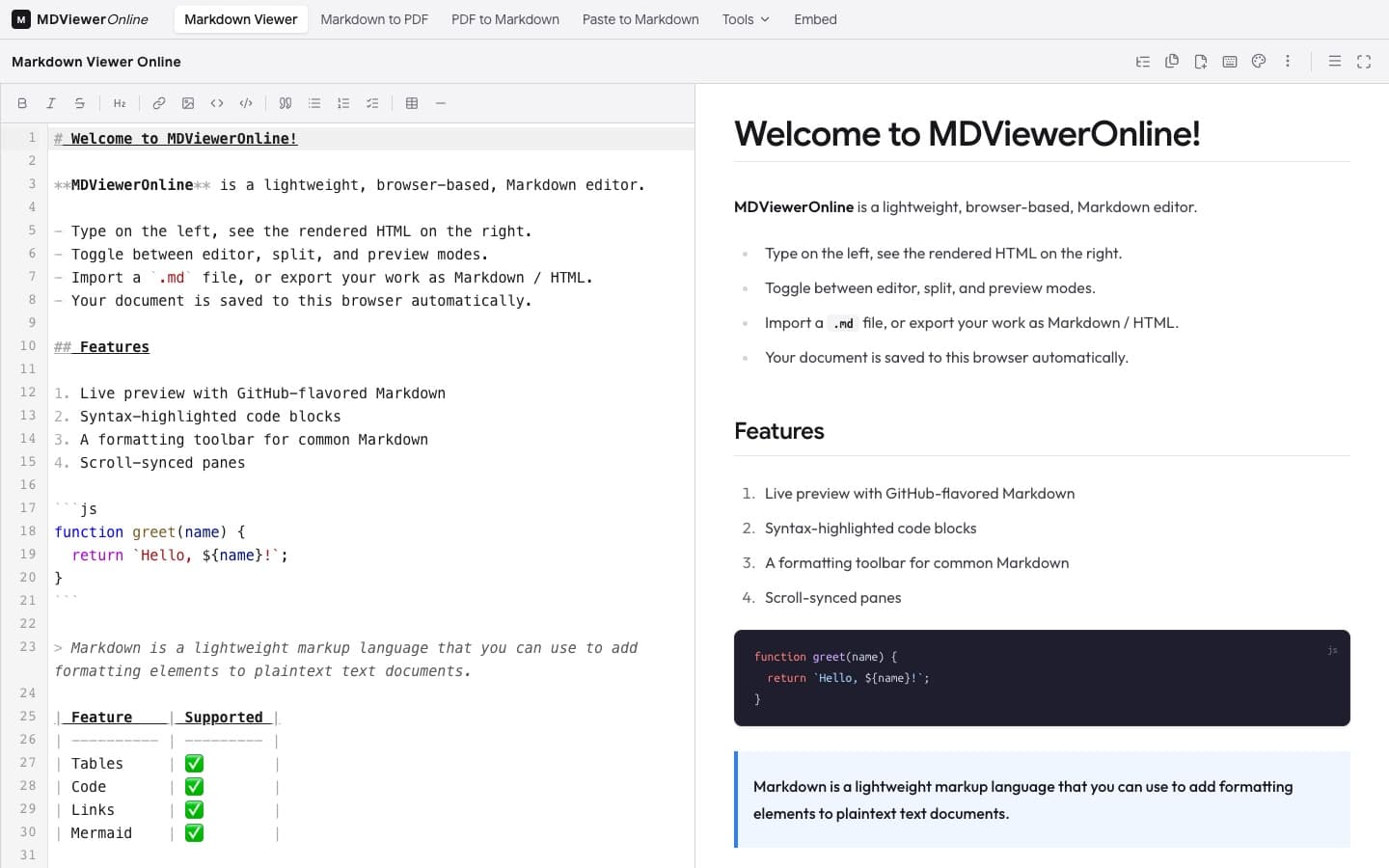Click the 'Markdown Viewer Online' document title
The width and height of the screenshot is (1389, 868).
[96, 62]
